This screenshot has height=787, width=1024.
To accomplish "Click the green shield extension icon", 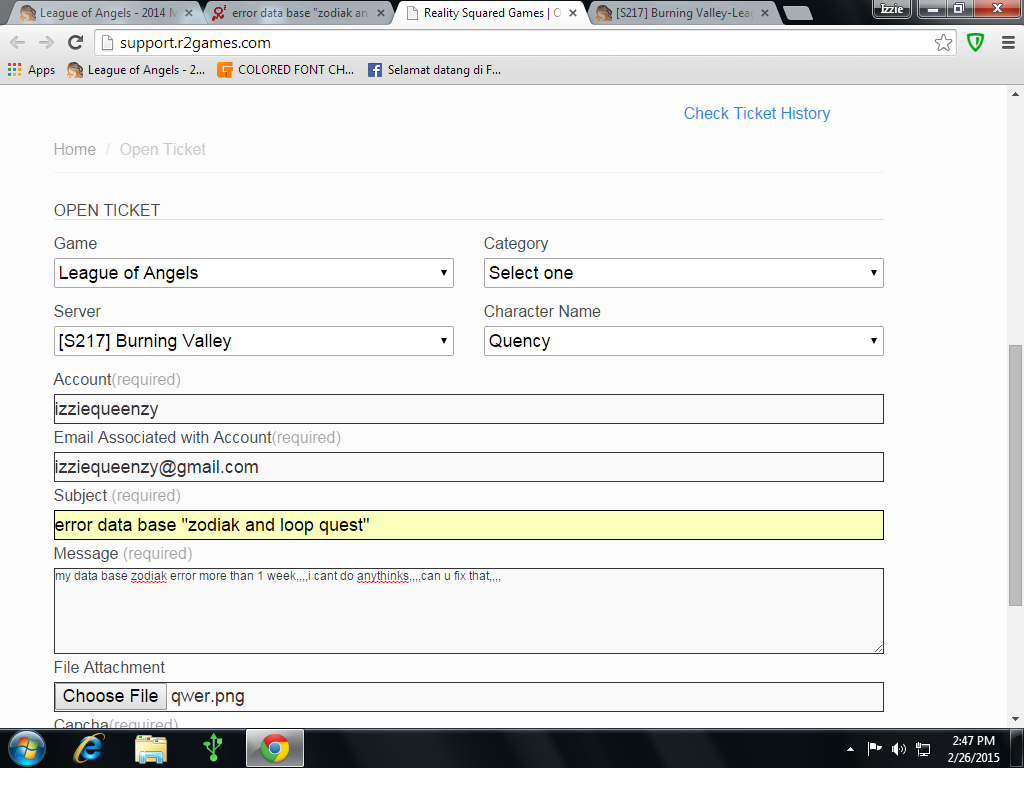I will [975, 42].
